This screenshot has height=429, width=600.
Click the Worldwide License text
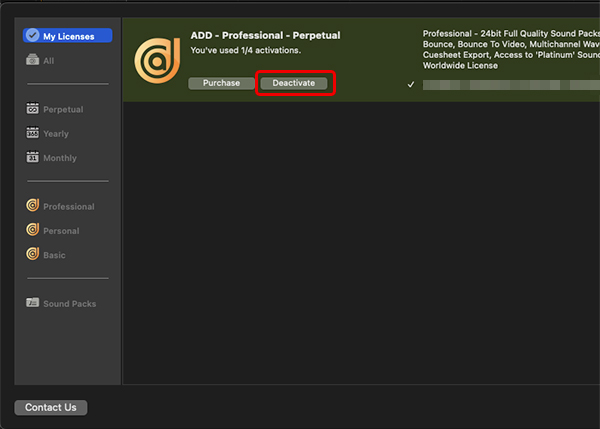click(460, 66)
